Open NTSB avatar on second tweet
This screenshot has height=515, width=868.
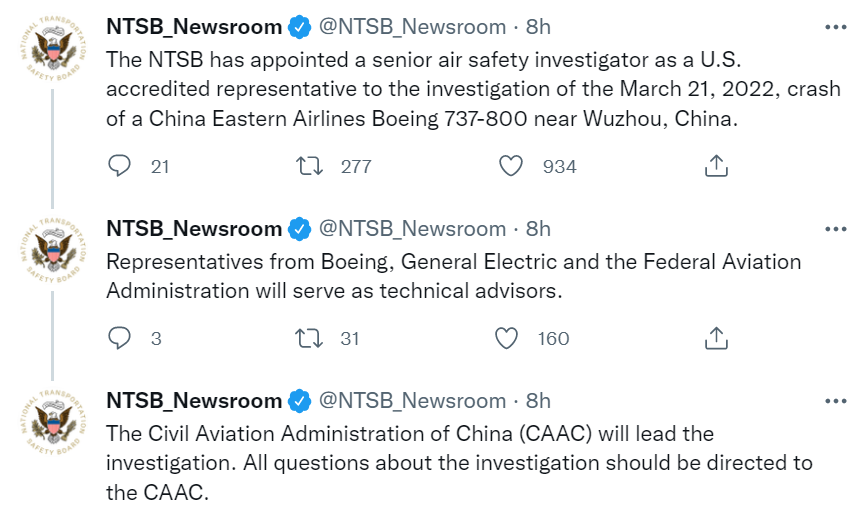(x=53, y=251)
